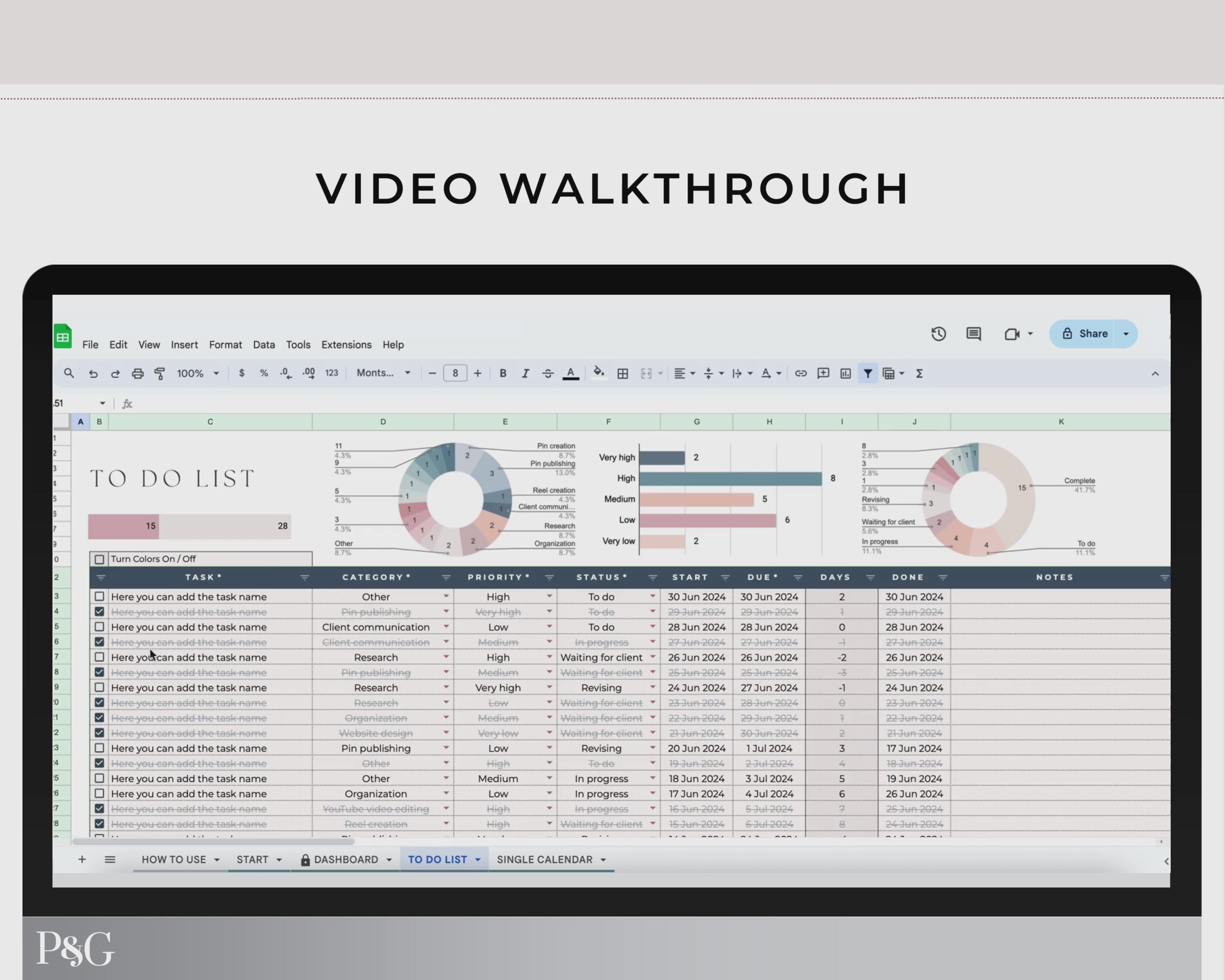Screen dimensions: 1225x980
Task: Toggle the Turn Colors On / Off checkbox
Action: [x=100, y=559]
